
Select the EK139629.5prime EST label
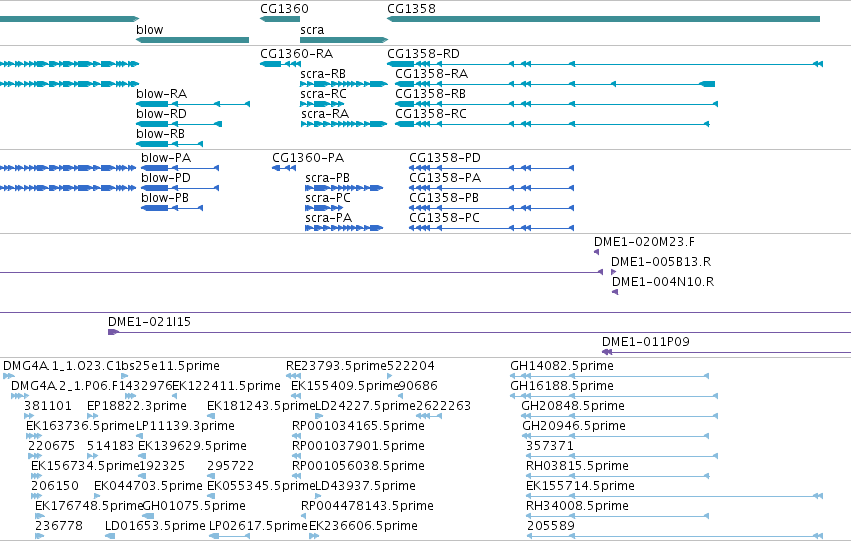coord(192,447)
